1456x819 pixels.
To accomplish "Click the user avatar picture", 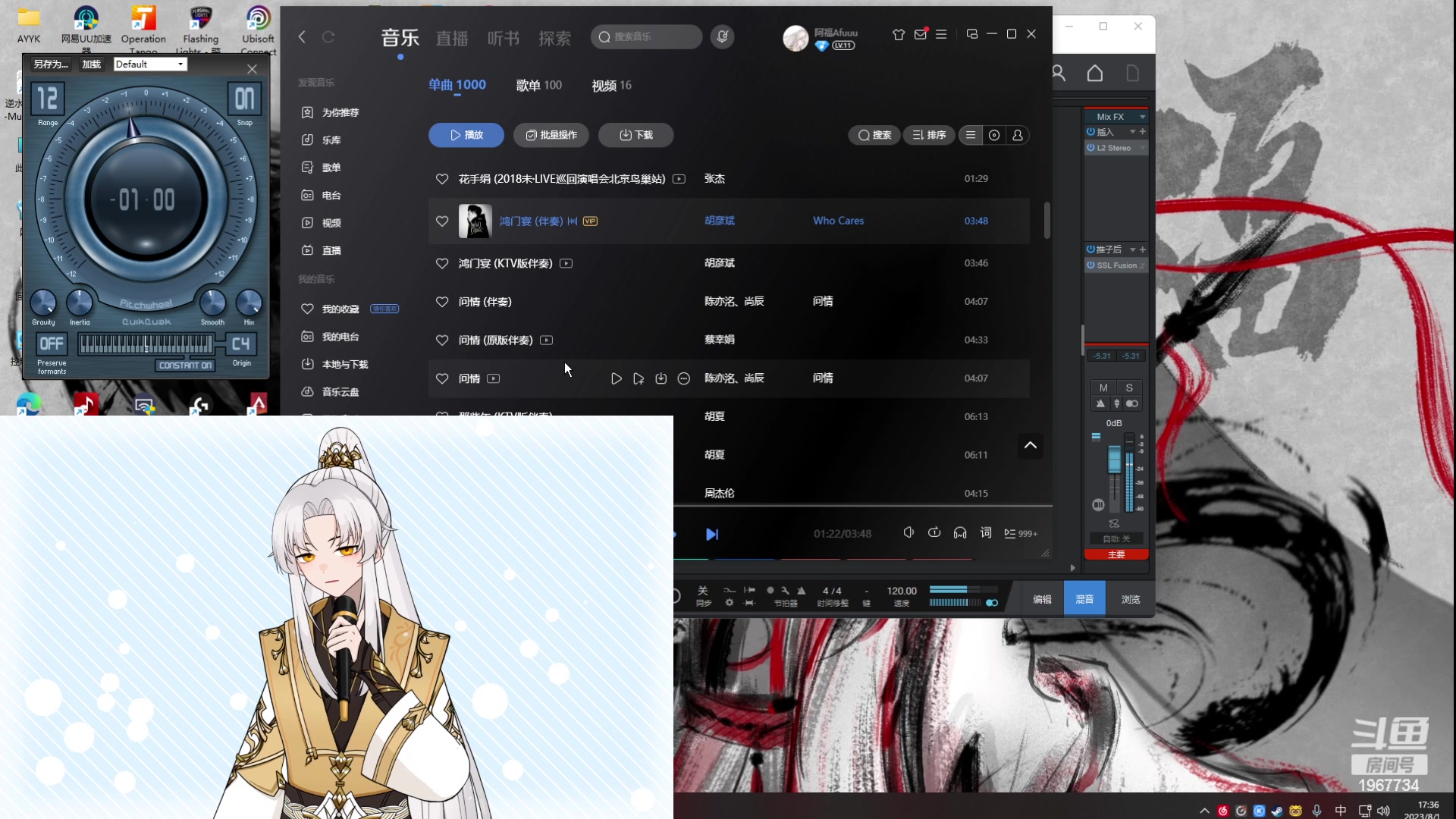I will click(795, 38).
